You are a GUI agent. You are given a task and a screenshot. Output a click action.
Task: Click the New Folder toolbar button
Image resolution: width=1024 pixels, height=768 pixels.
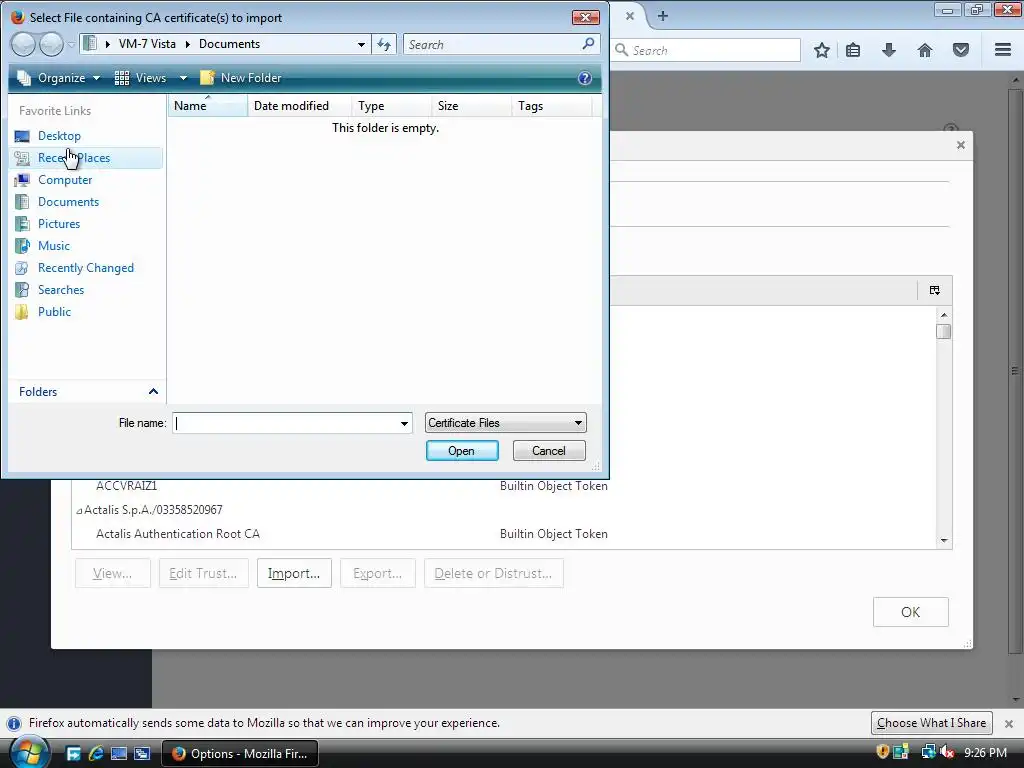tap(241, 78)
